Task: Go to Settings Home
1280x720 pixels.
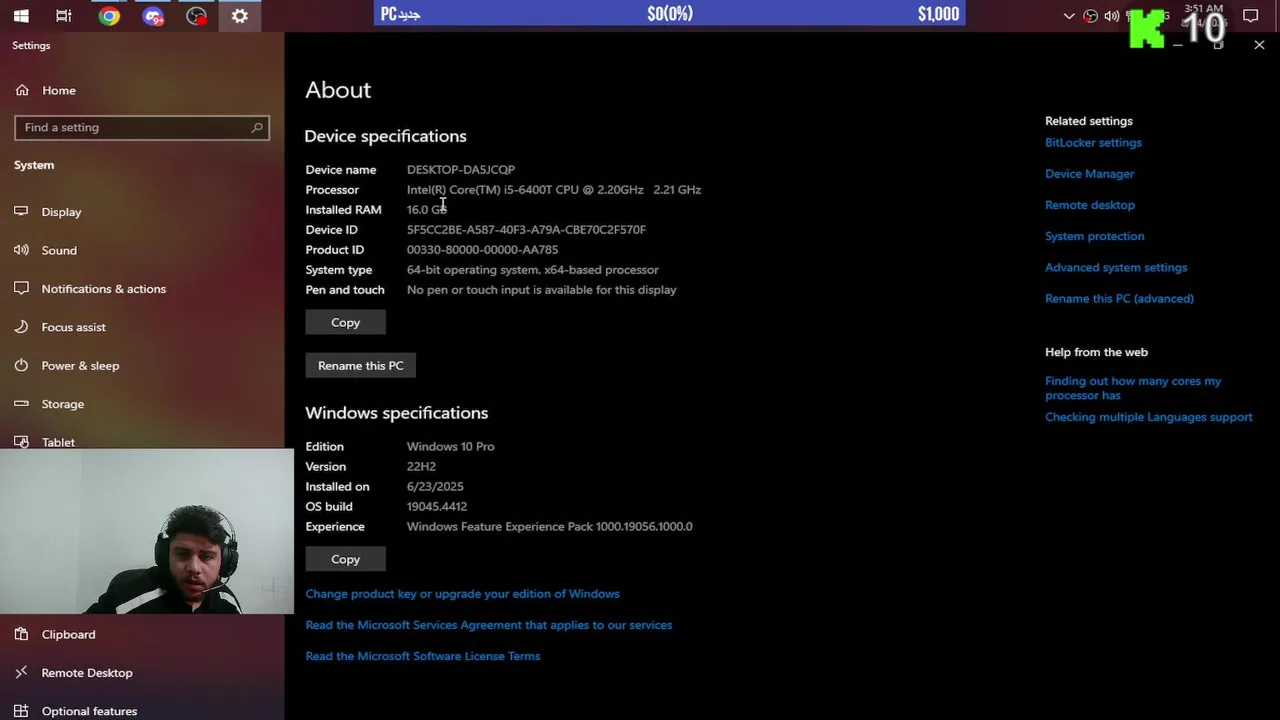Action: (x=59, y=90)
